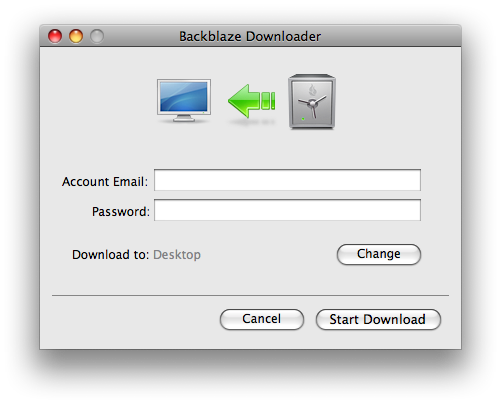
Task: Focus the Account Email input field
Action: (287, 180)
